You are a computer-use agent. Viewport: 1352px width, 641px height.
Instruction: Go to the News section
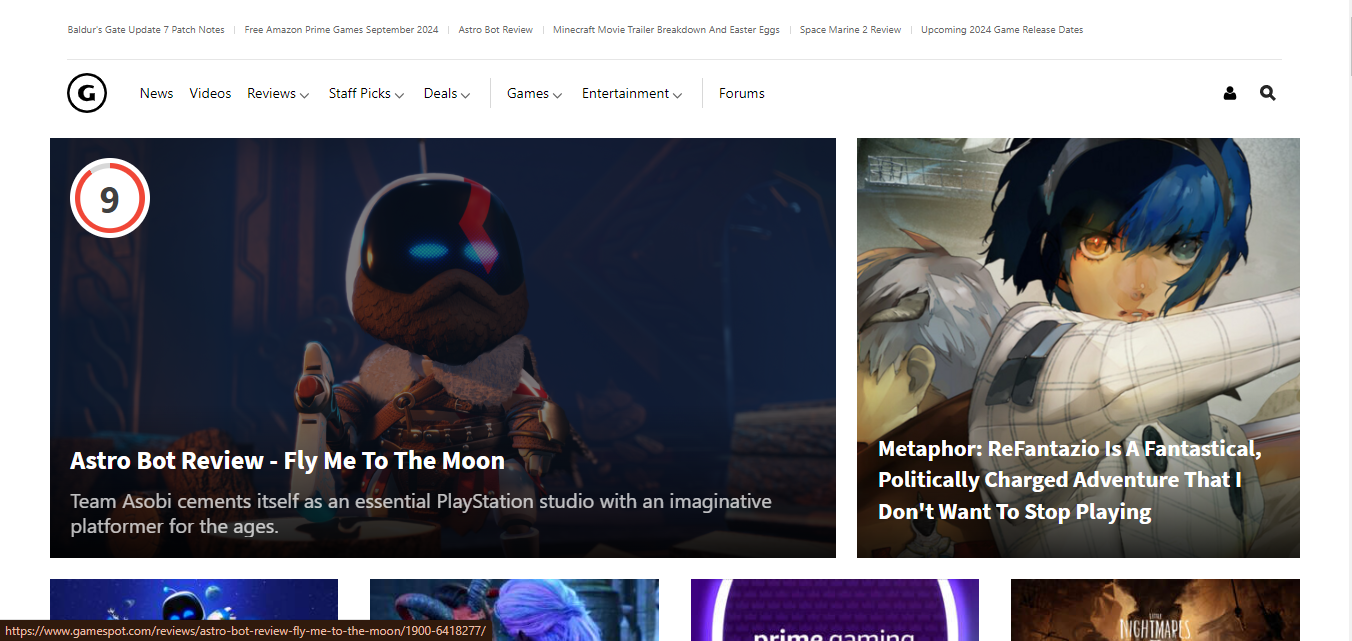(156, 93)
